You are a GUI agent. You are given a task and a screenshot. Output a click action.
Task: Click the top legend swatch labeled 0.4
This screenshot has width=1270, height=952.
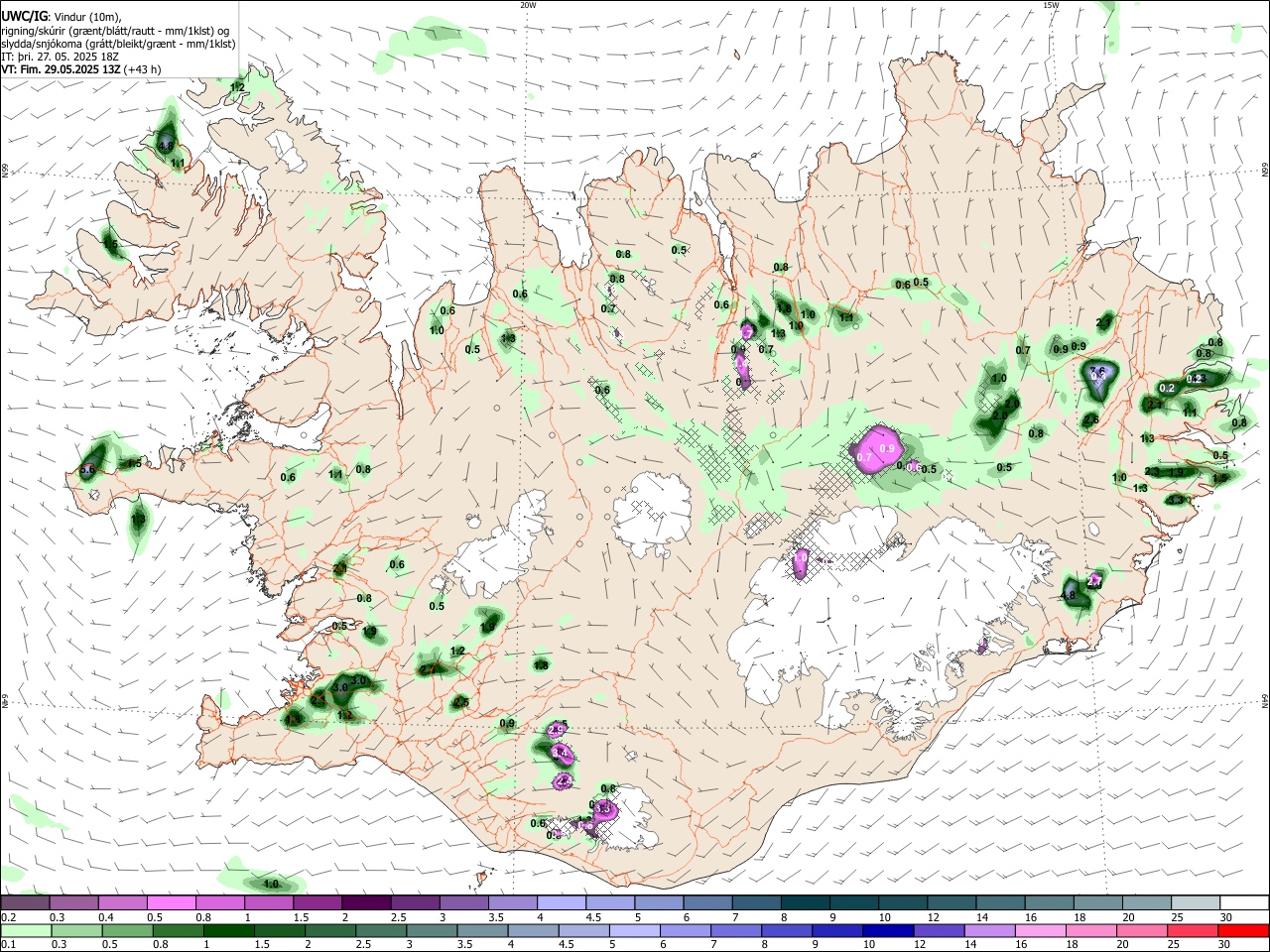(123, 902)
